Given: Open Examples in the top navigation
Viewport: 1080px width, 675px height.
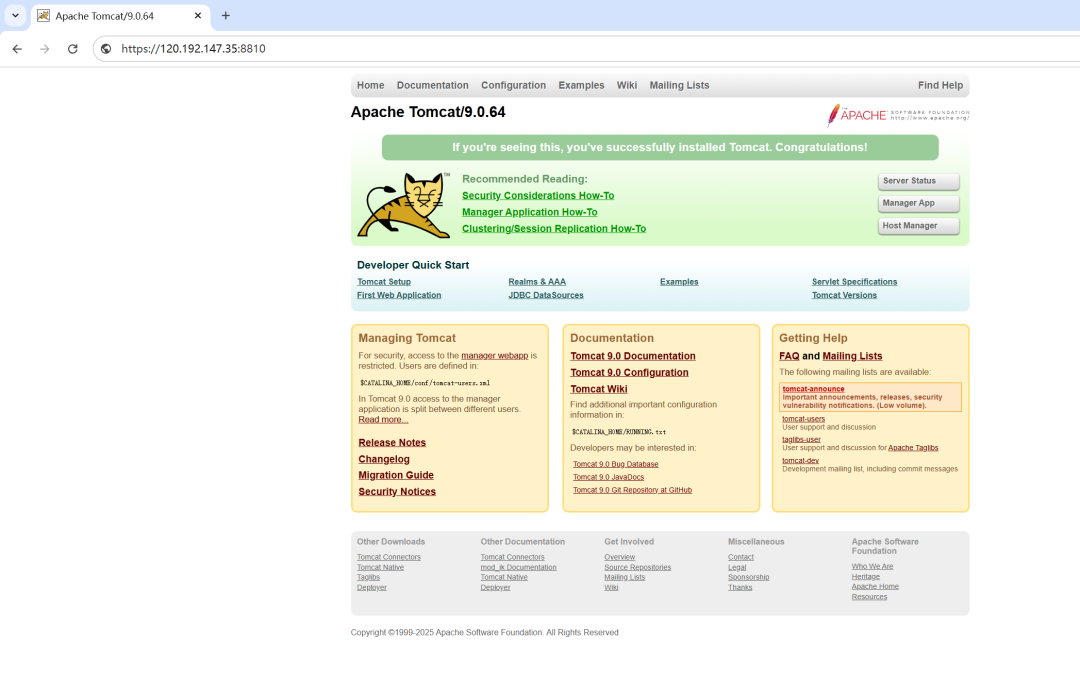Looking at the screenshot, I should click(581, 85).
